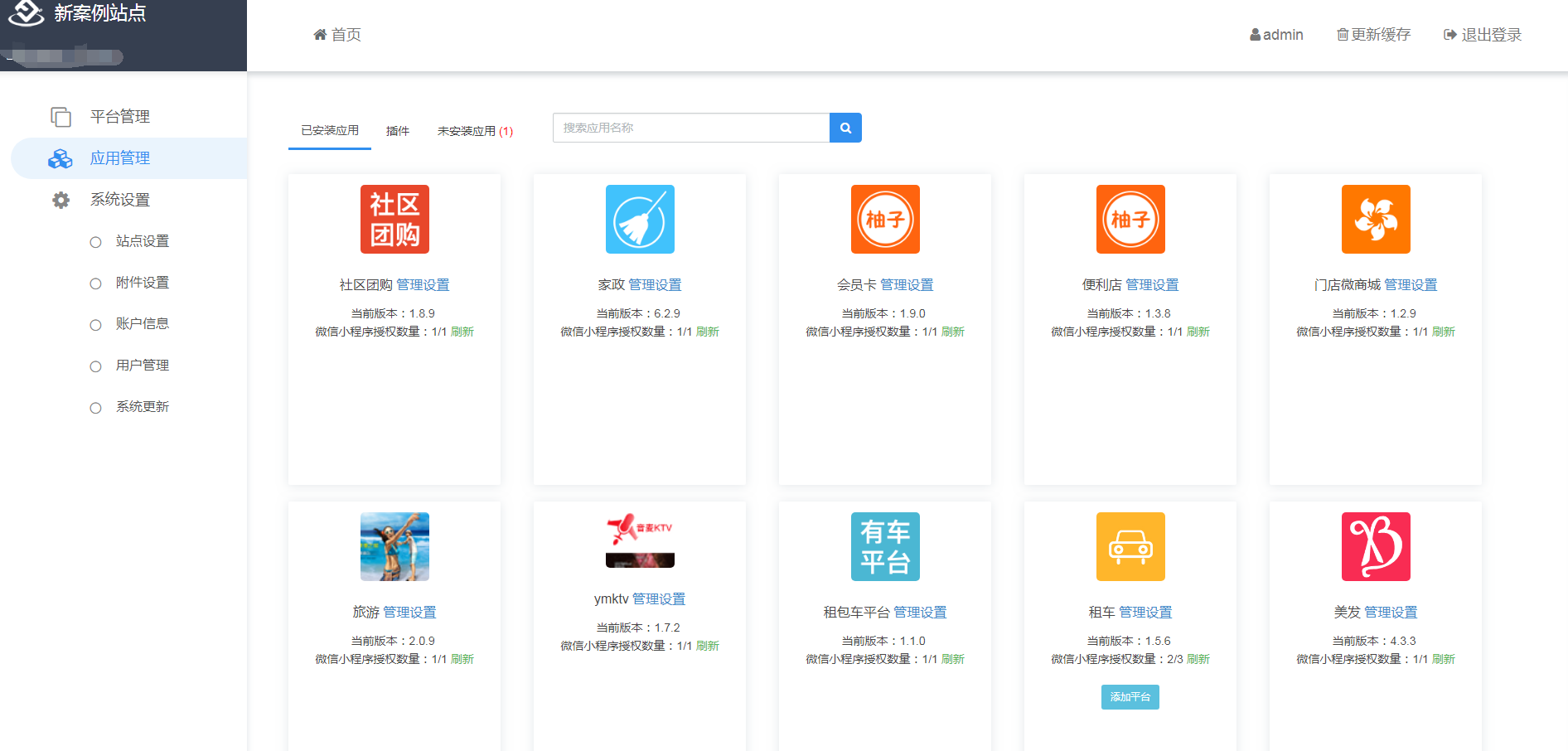This screenshot has height=751, width=1568.
Task: Open the 家政 broom app icon
Action: [640, 219]
